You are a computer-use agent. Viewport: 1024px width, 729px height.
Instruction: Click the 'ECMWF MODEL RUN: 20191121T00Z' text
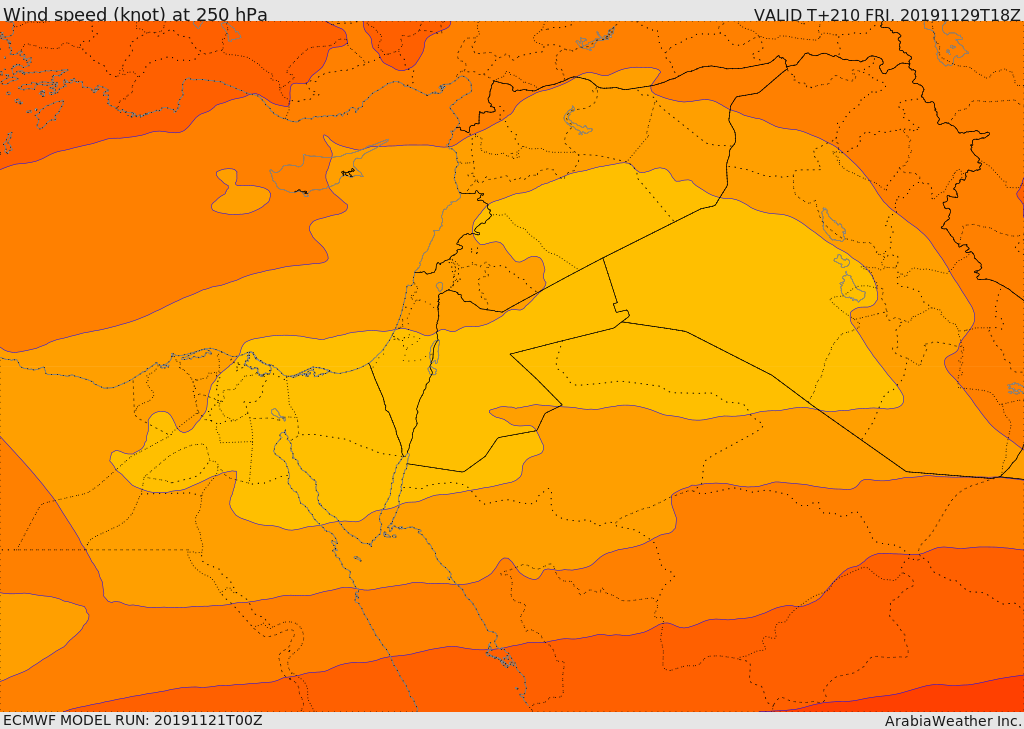133,720
